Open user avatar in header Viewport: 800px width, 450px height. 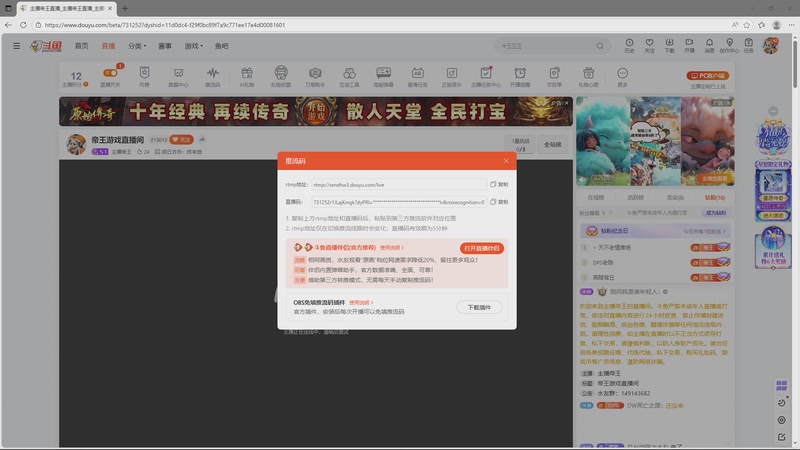pos(770,45)
